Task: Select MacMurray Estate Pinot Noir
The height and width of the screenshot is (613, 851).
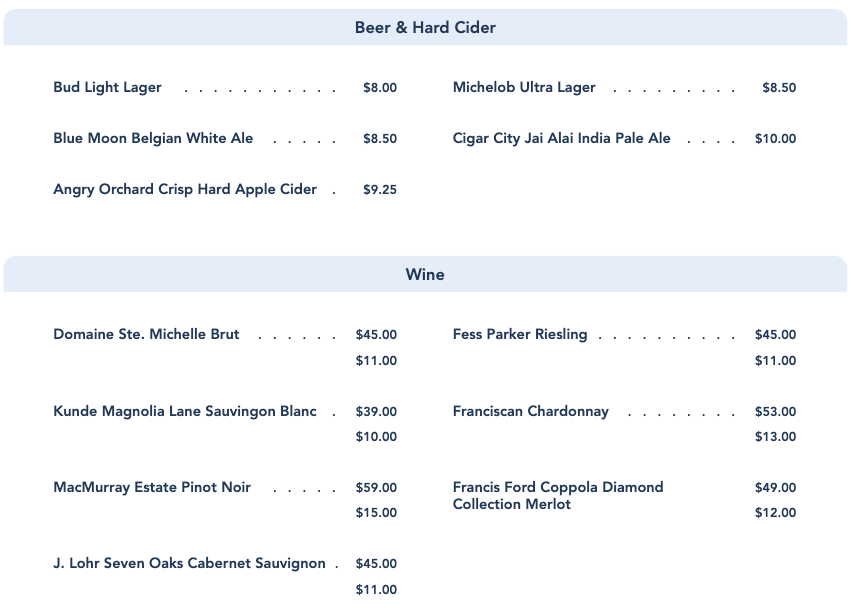Action: pyautogui.click(x=152, y=488)
